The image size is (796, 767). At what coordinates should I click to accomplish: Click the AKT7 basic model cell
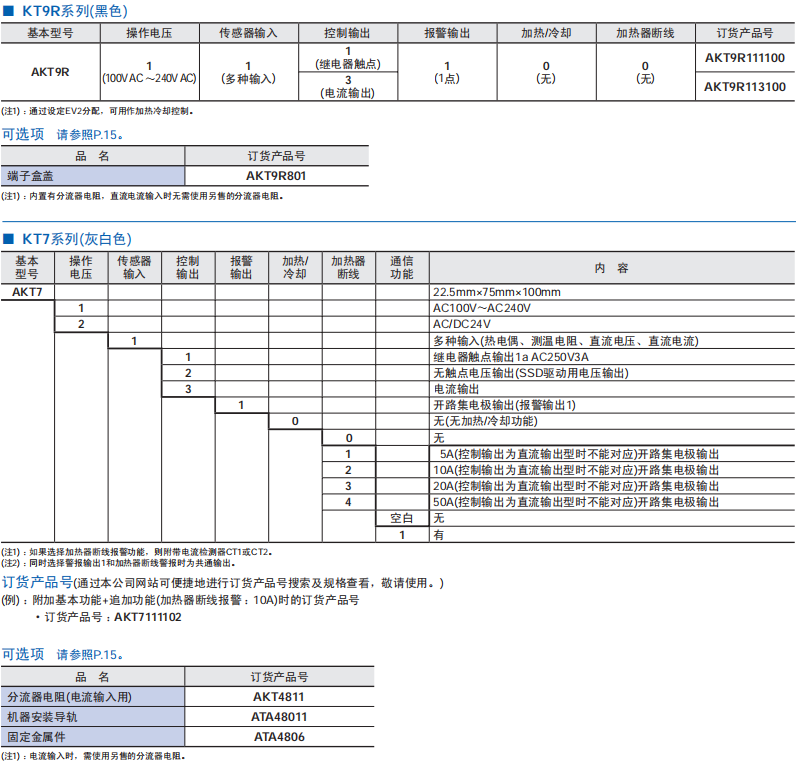(x=27, y=292)
